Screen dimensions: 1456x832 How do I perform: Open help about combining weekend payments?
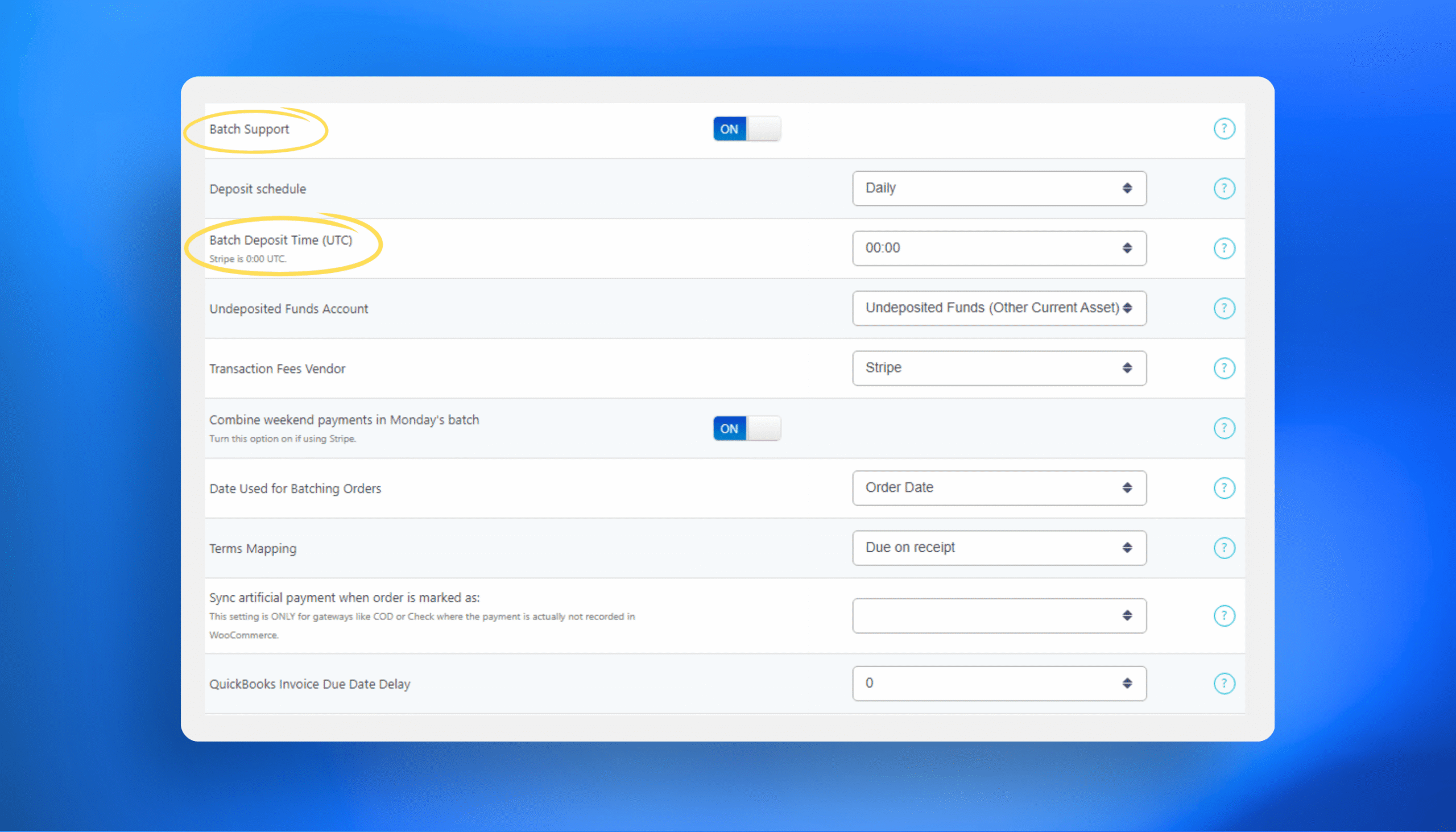click(x=1224, y=428)
